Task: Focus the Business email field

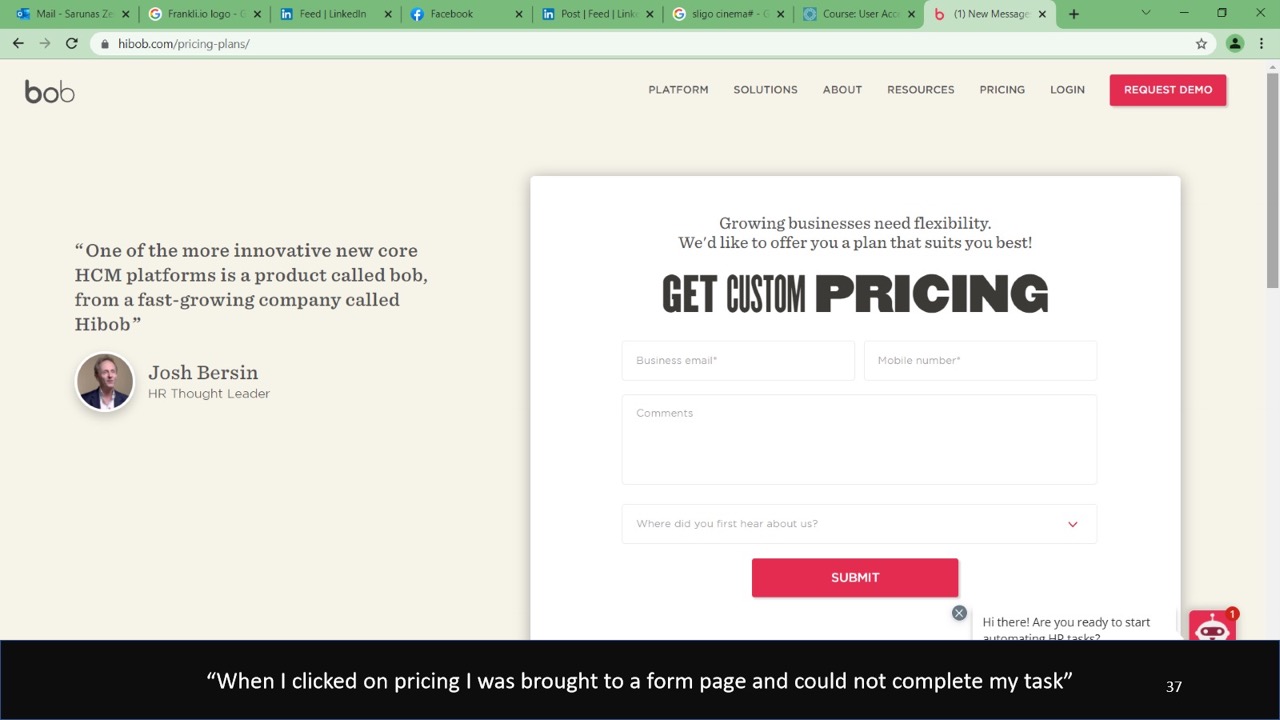Action: click(738, 360)
